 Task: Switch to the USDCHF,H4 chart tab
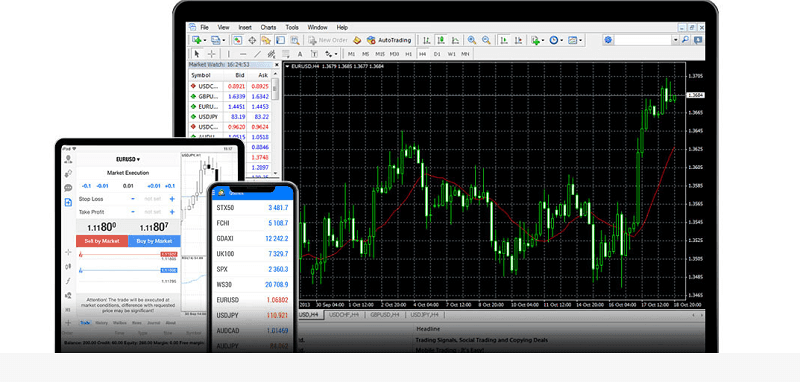[344, 315]
